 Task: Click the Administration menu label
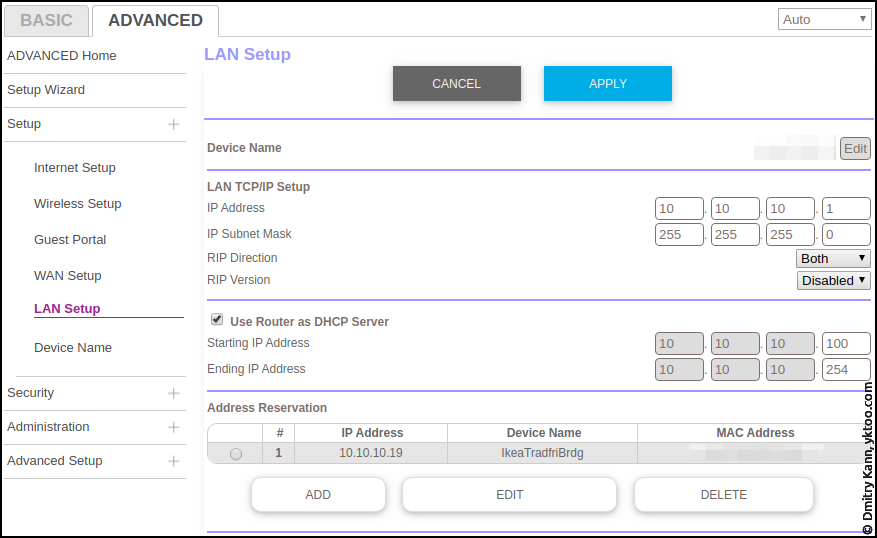click(48, 427)
